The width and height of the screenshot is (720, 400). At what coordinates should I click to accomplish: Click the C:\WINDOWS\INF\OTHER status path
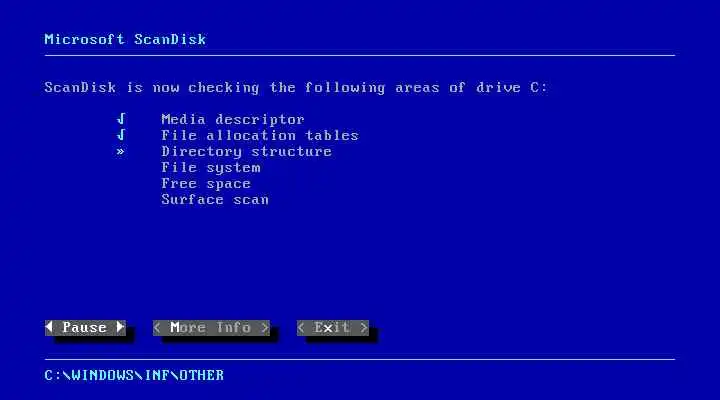tap(134, 376)
